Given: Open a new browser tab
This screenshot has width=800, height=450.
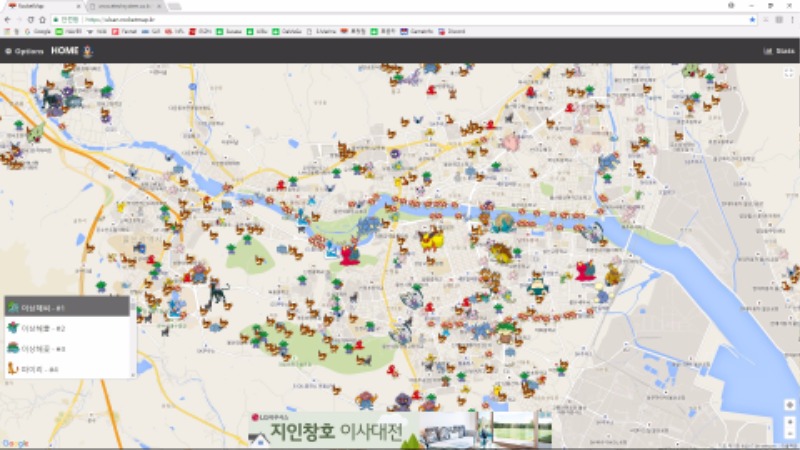Looking at the screenshot, I should (x=174, y=6).
